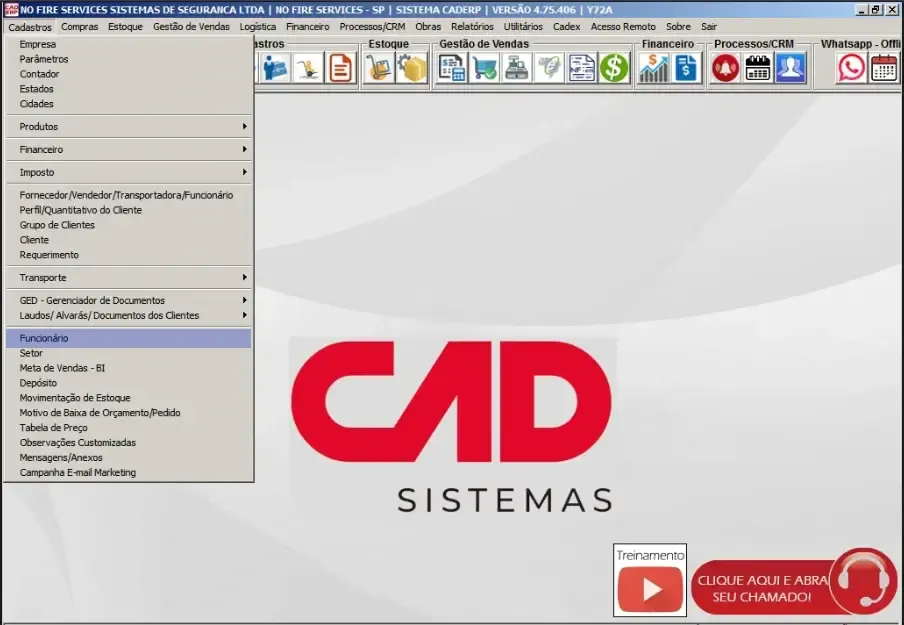Choose Observações Customizadas

128,443
